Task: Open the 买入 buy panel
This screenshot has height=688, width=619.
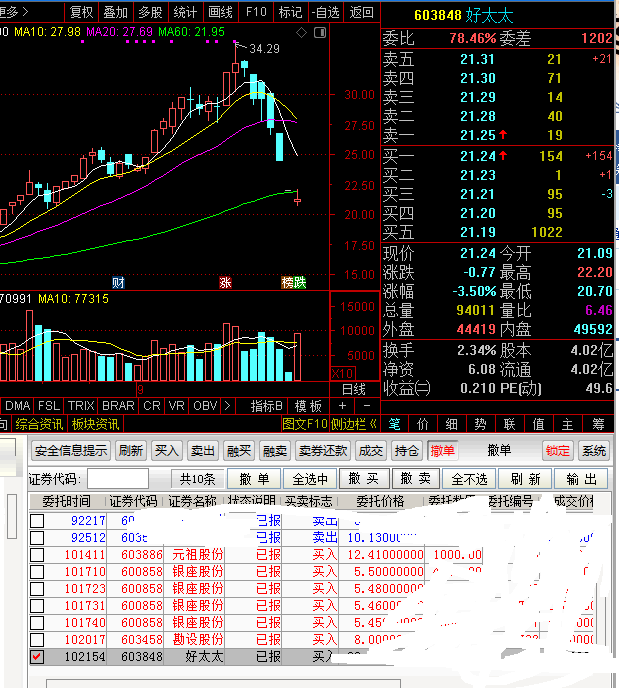Action: click(167, 451)
